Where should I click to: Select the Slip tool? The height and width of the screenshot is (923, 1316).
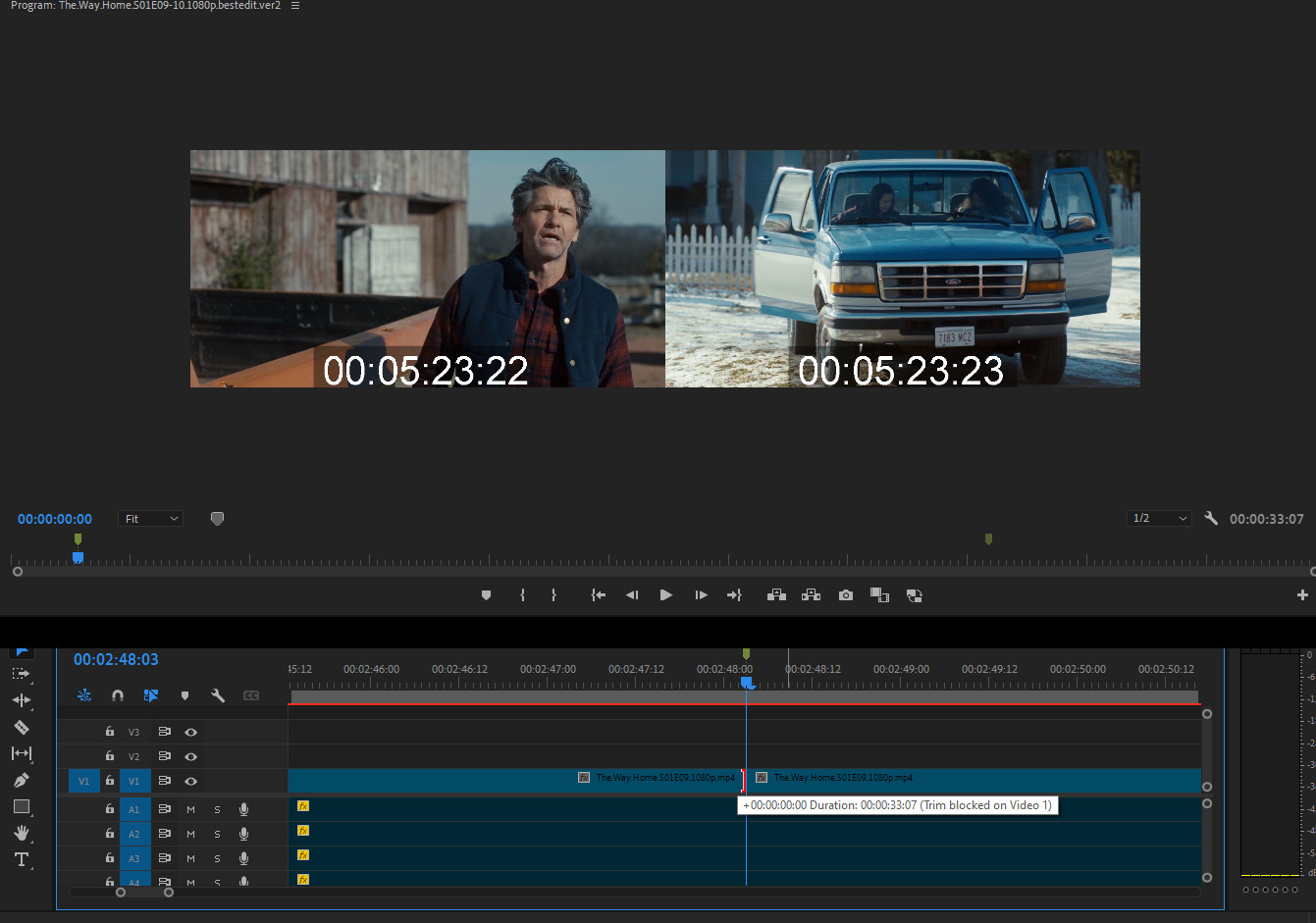21,753
